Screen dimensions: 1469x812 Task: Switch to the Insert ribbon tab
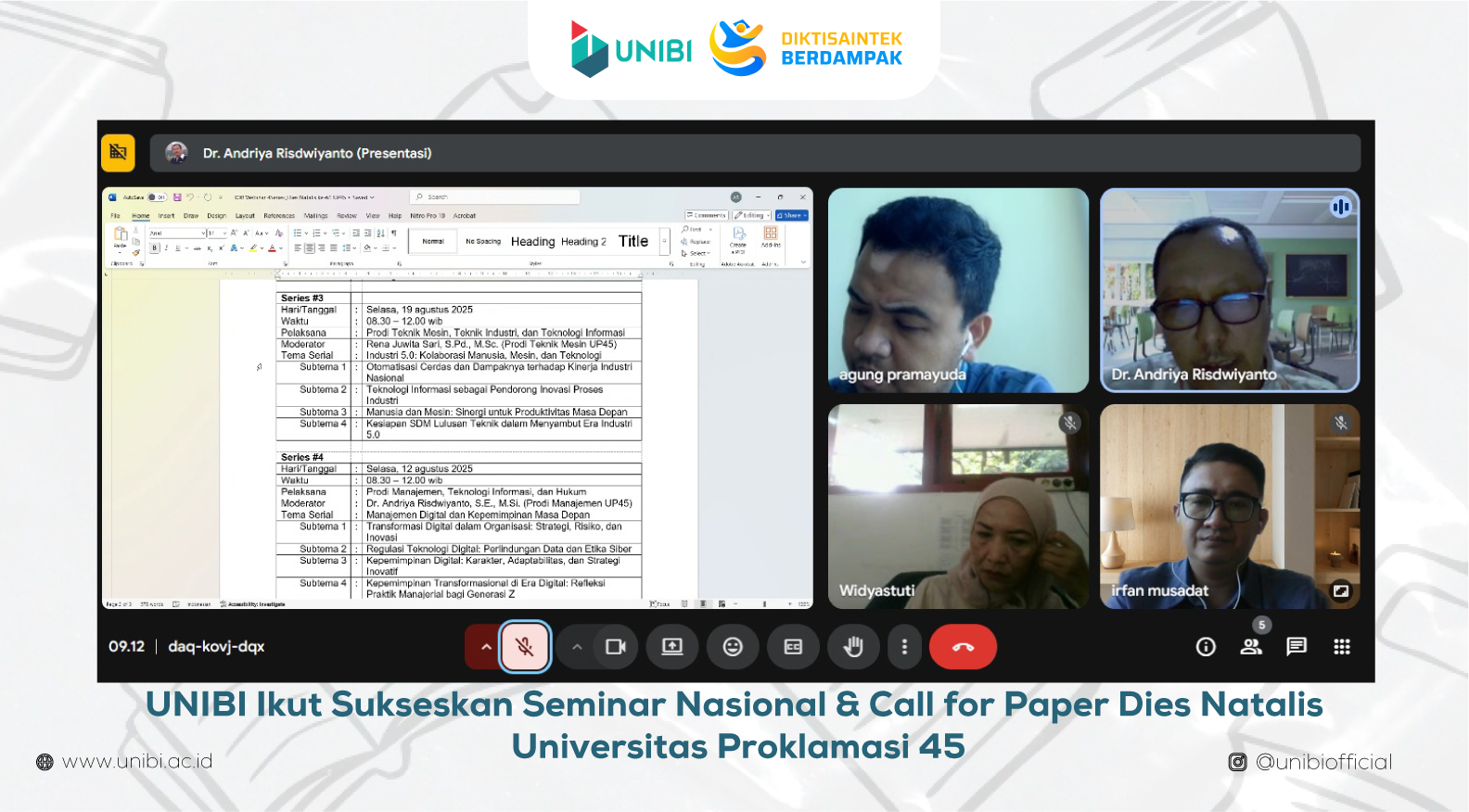point(166,216)
